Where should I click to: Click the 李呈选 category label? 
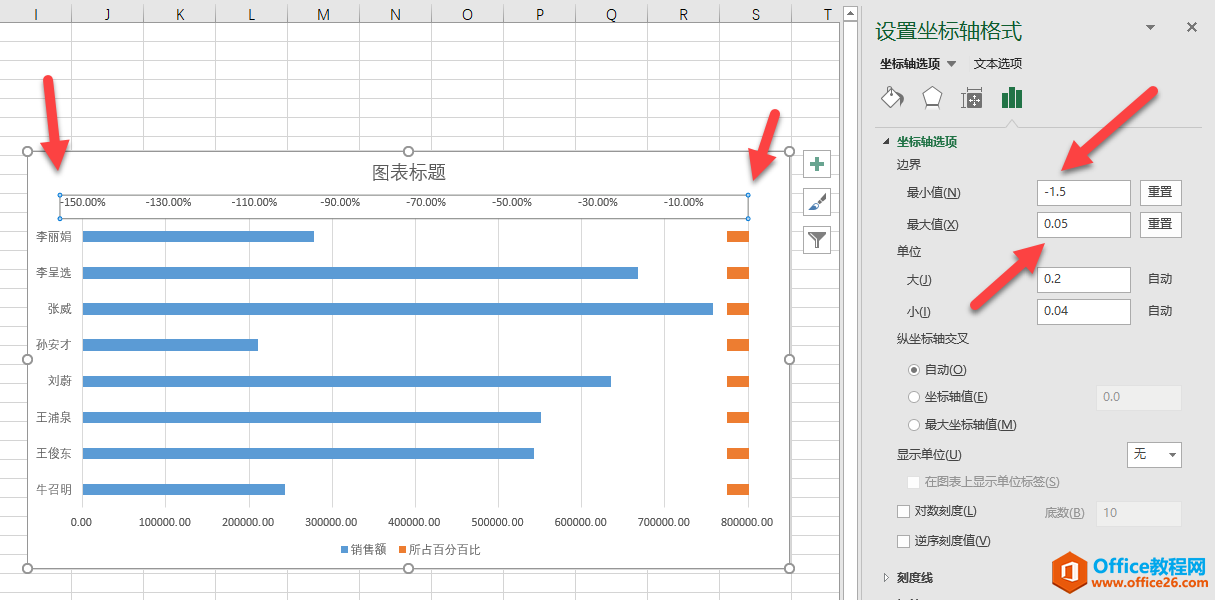pyautogui.click(x=54, y=272)
